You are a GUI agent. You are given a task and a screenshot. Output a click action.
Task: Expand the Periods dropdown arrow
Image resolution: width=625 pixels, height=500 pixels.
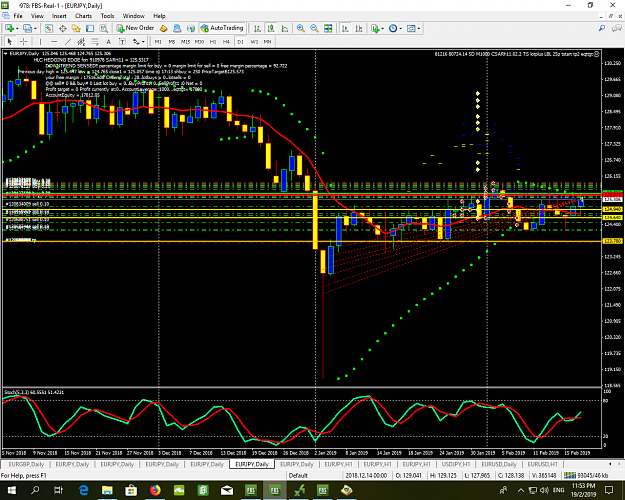pos(401,28)
